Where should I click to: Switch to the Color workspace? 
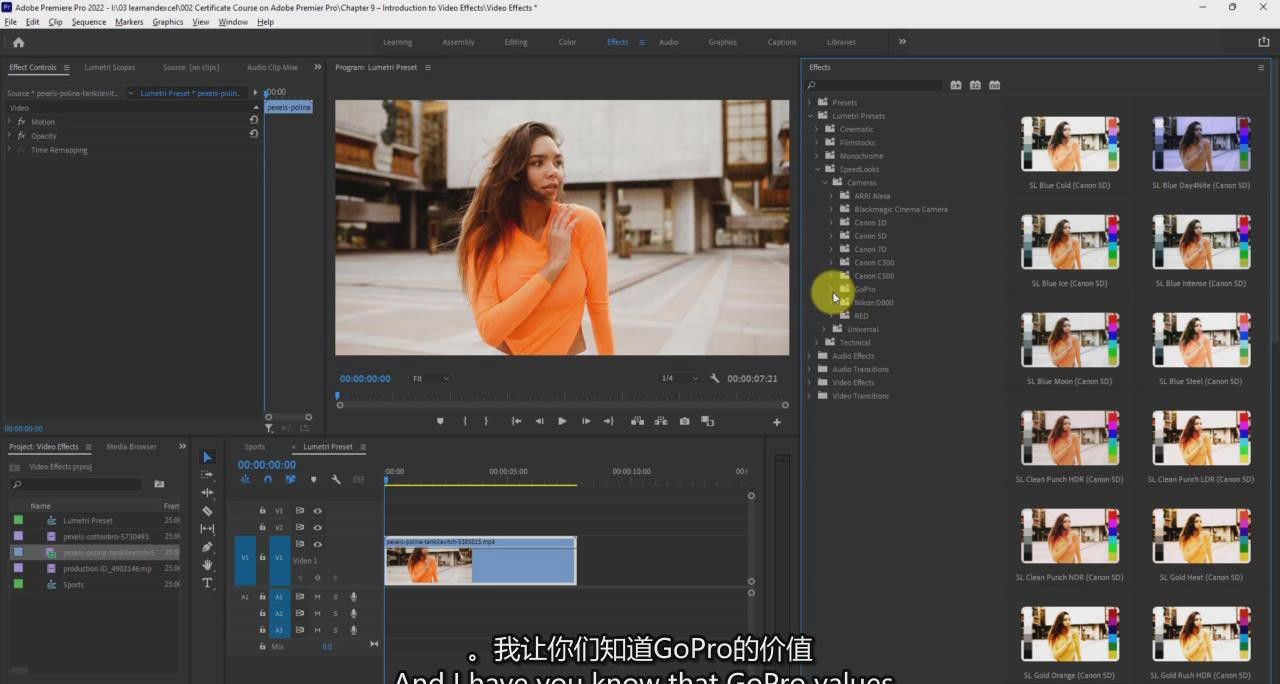pos(567,42)
